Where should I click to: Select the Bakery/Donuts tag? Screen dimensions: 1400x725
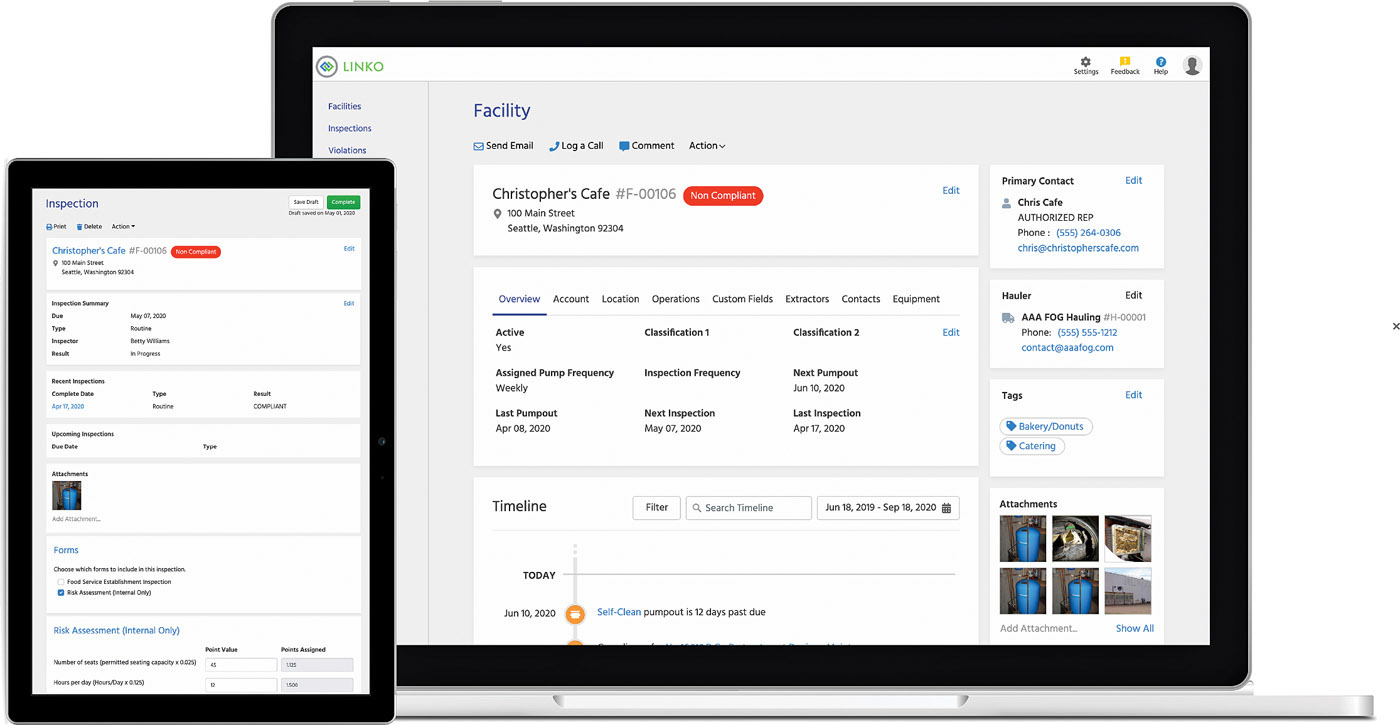(1046, 426)
